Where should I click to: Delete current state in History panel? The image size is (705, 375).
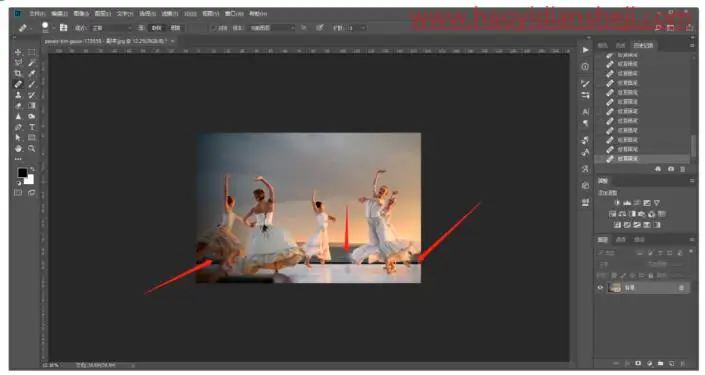coord(683,169)
